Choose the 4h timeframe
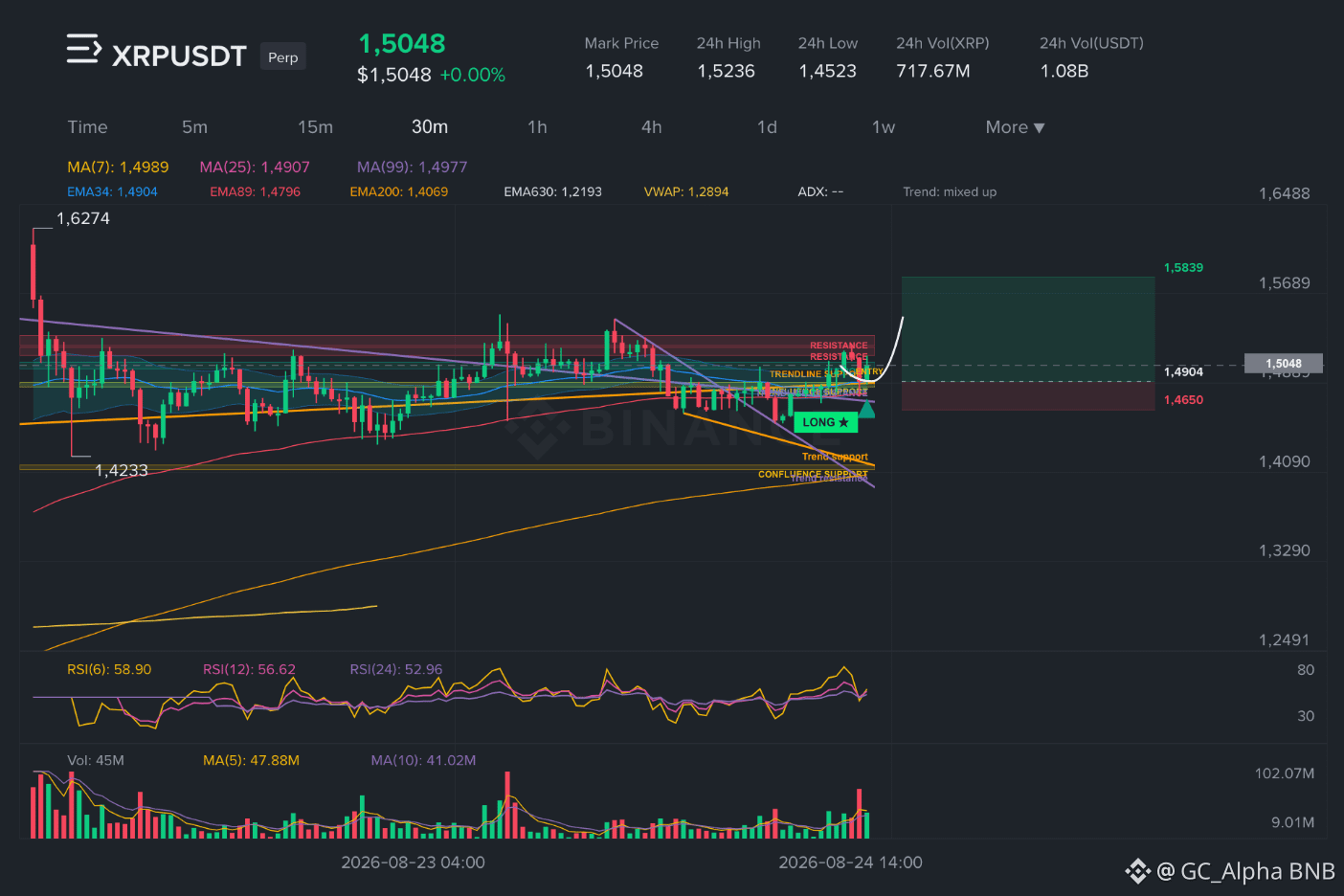Screen dimensions: 1344x896 click(x=652, y=127)
